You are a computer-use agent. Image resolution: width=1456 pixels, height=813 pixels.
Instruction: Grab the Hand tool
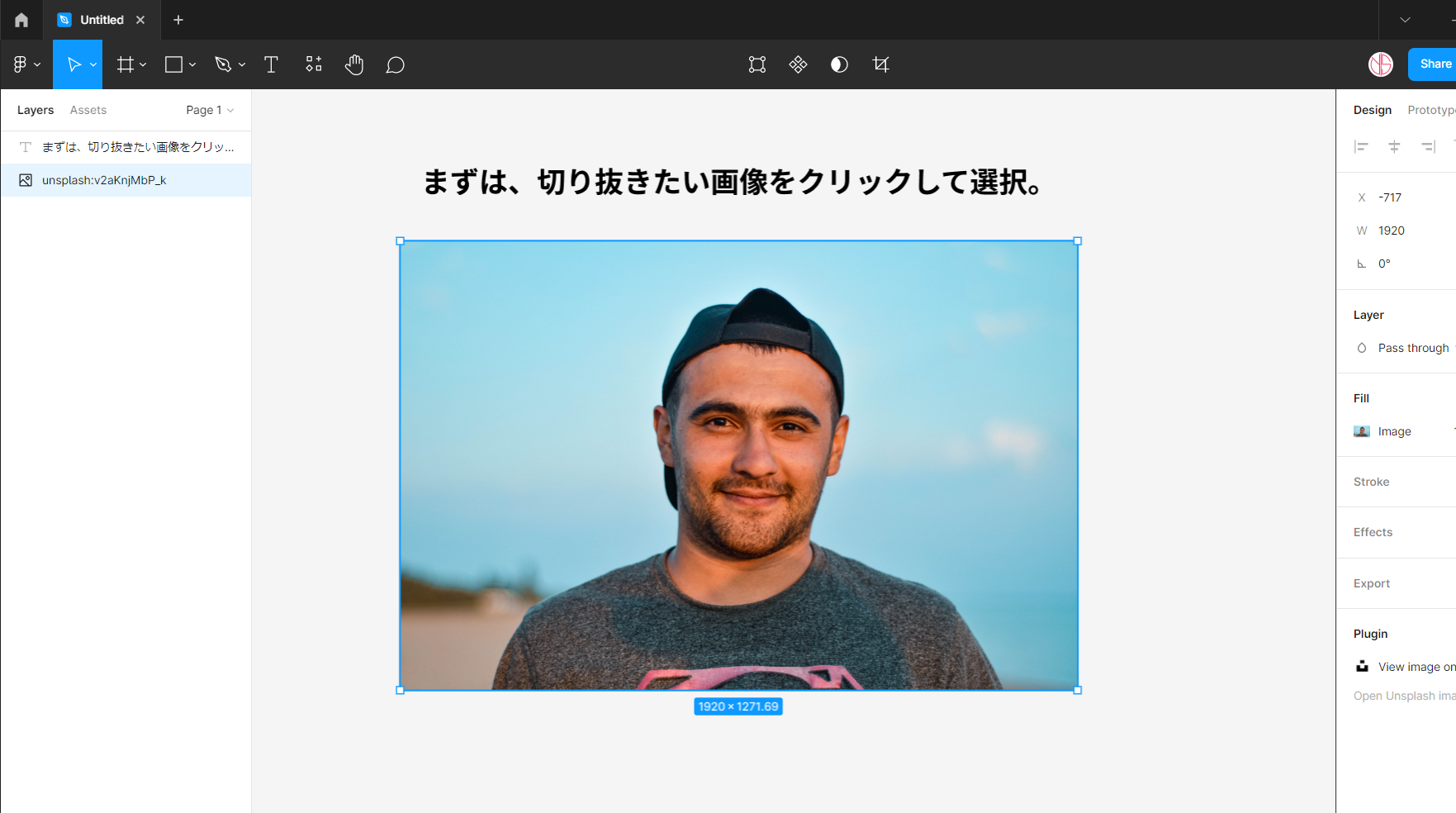tap(354, 64)
